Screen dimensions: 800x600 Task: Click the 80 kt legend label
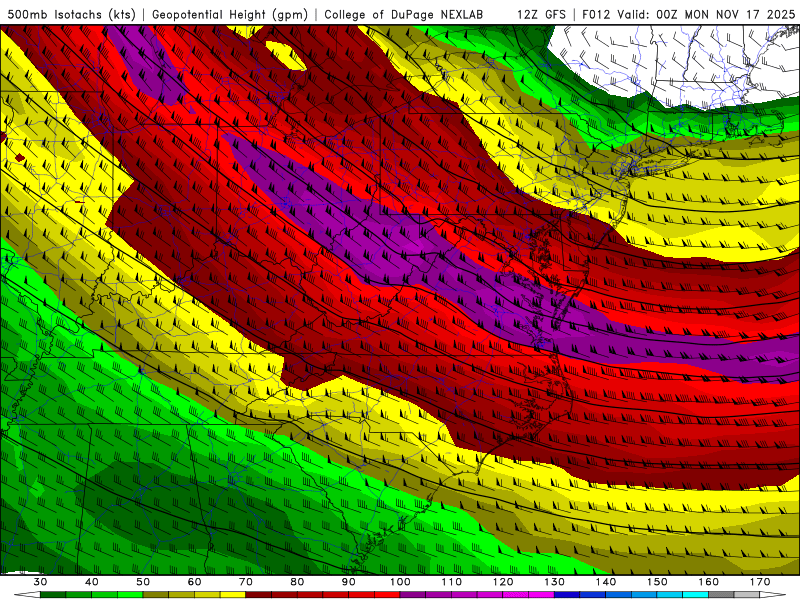(297, 582)
